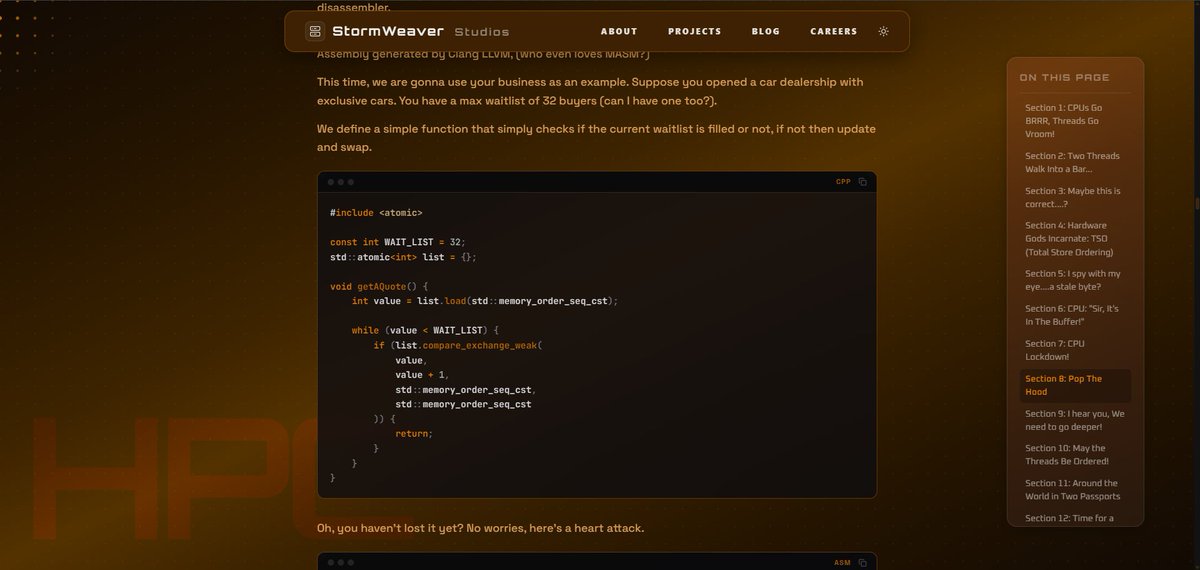This screenshot has width=1200, height=570.
Task: Click the 'void getAQuote() {' line
Action: point(379,286)
